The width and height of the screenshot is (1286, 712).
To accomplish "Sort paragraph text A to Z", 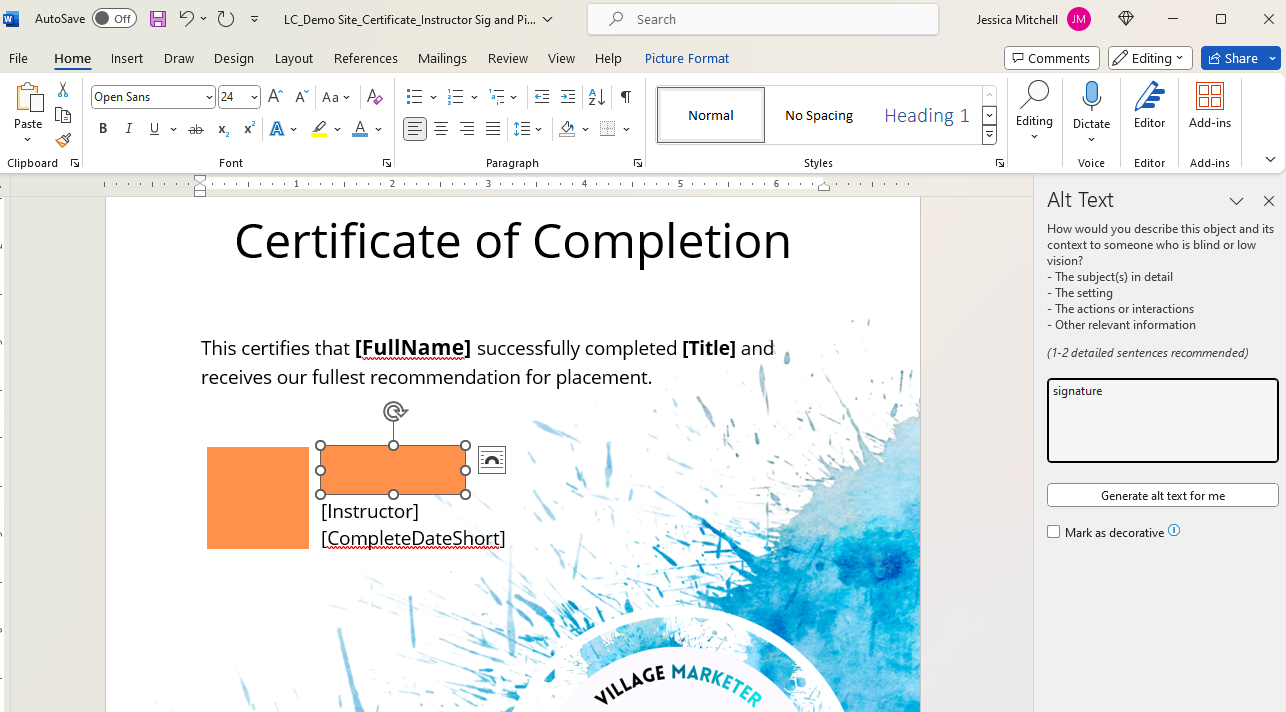I will point(596,97).
